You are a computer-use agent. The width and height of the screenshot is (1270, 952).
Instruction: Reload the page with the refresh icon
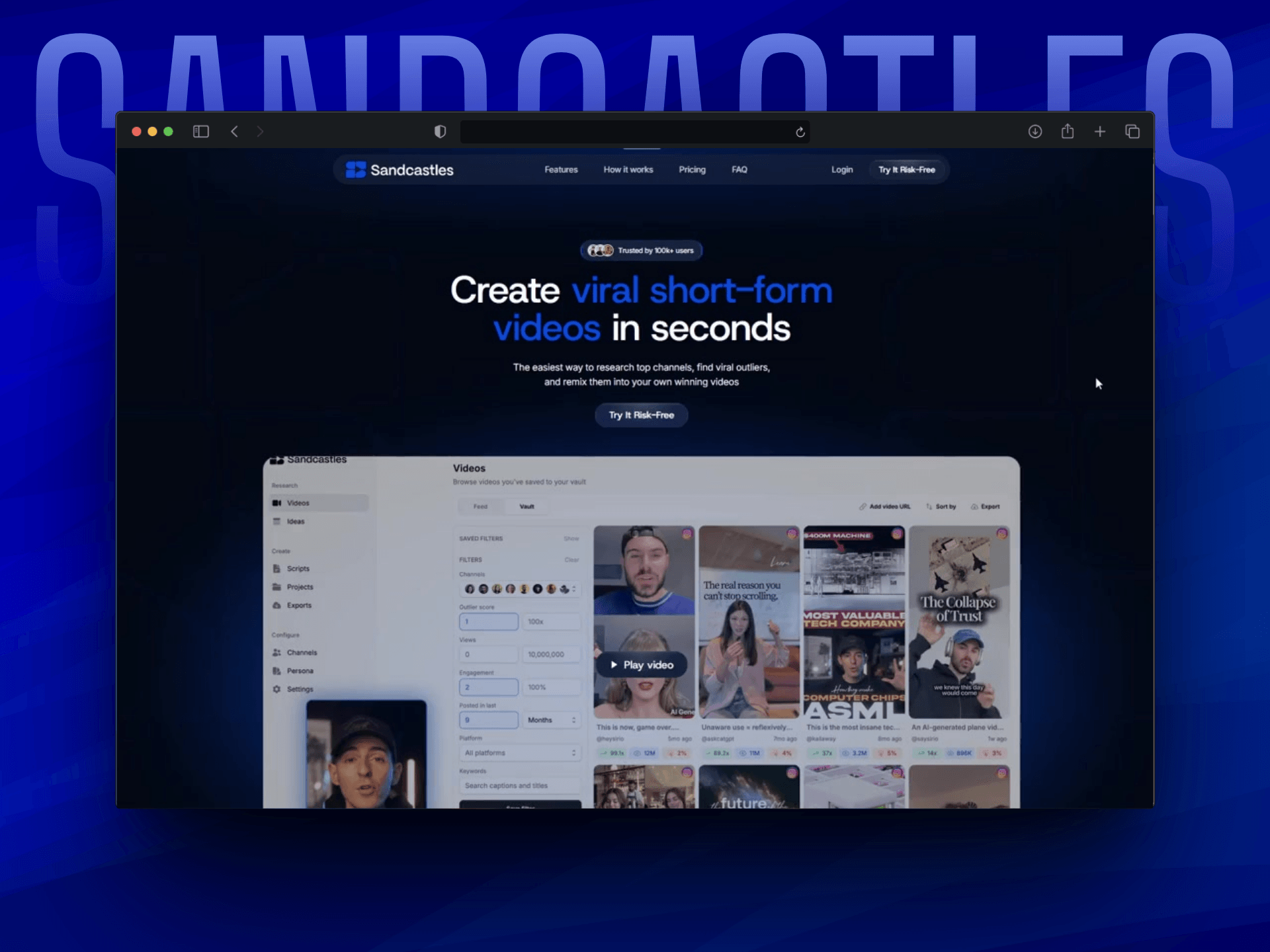coord(800,132)
